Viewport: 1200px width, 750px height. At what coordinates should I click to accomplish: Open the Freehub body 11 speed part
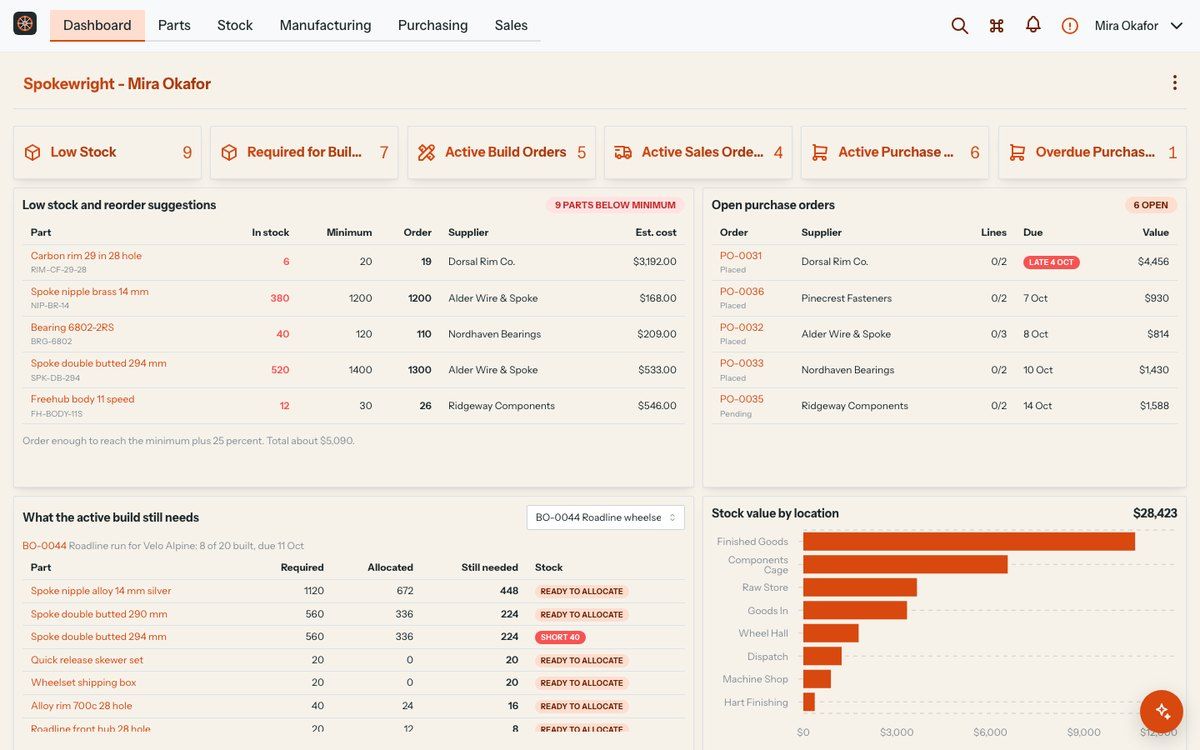[x=82, y=400]
